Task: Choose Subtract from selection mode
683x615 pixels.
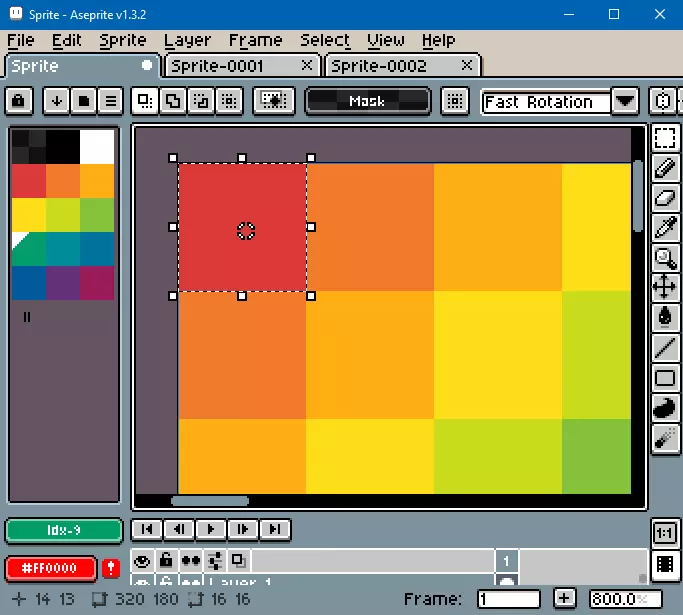Action: pyautogui.click(x=200, y=101)
